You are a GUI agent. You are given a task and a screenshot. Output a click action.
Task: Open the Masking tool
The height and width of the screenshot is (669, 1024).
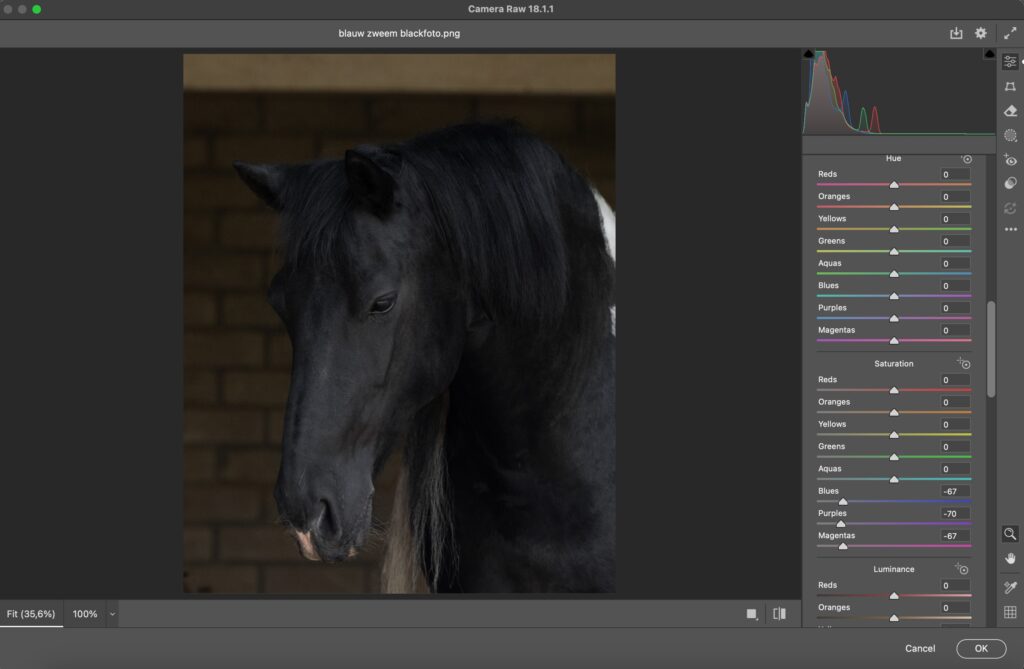(x=1010, y=135)
